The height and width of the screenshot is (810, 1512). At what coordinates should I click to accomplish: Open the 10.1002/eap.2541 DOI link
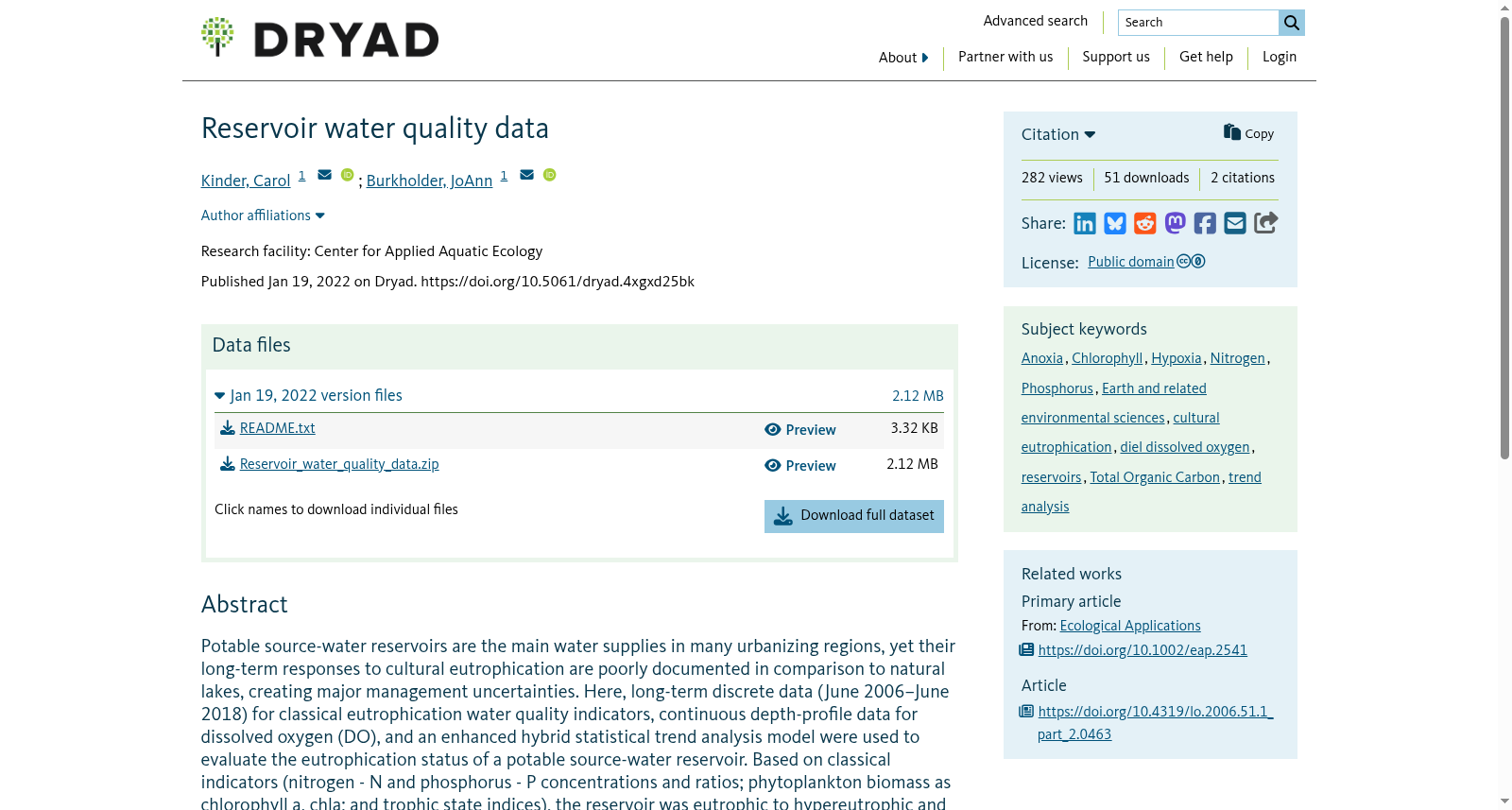coord(1143,650)
